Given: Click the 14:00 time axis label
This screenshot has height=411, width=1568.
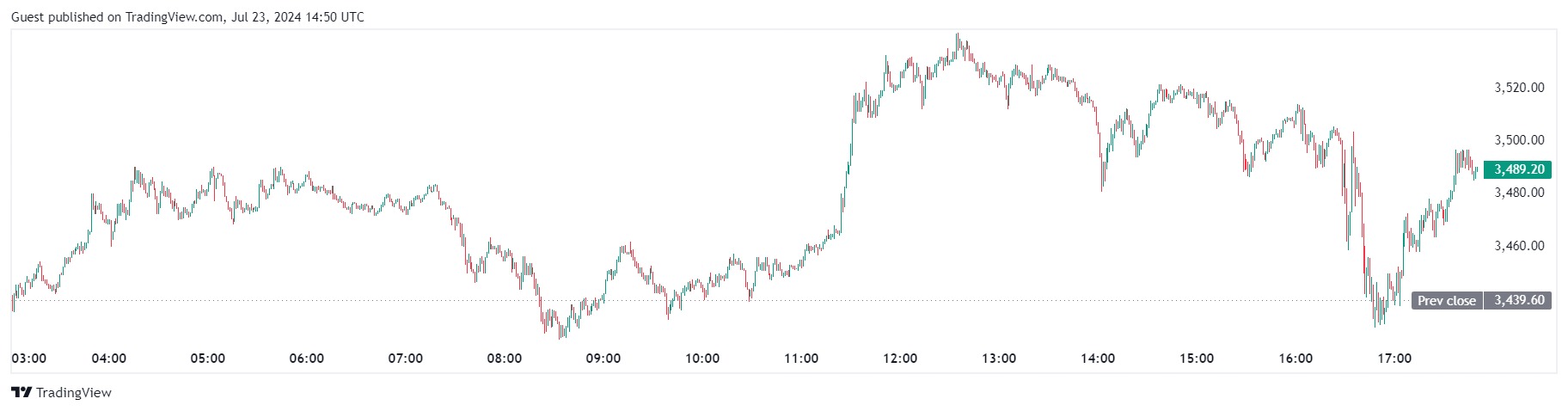Looking at the screenshot, I should [x=1098, y=359].
